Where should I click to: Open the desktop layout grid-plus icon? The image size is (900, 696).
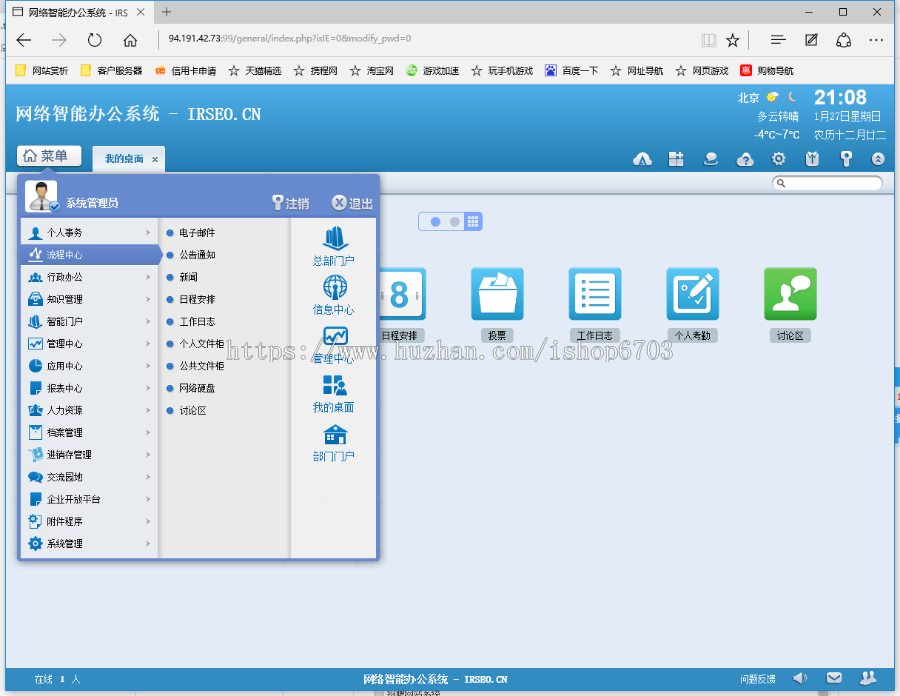tap(676, 159)
